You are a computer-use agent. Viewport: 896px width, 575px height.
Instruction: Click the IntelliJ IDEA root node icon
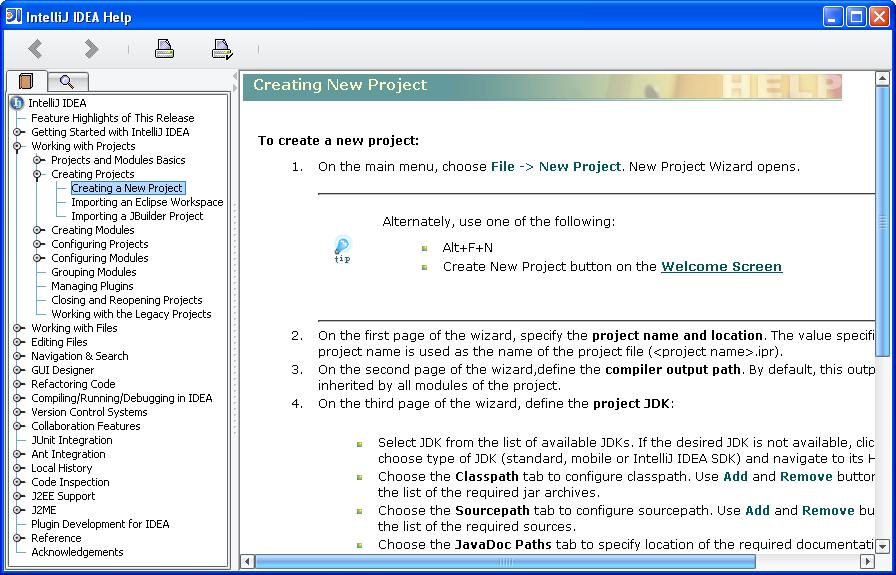coord(16,103)
